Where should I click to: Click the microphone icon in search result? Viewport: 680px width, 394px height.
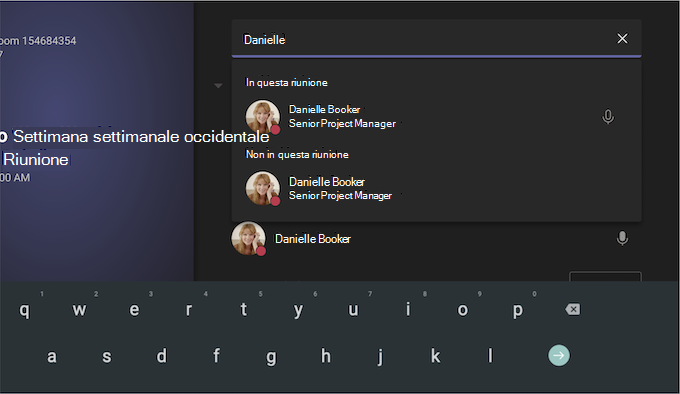tap(608, 117)
